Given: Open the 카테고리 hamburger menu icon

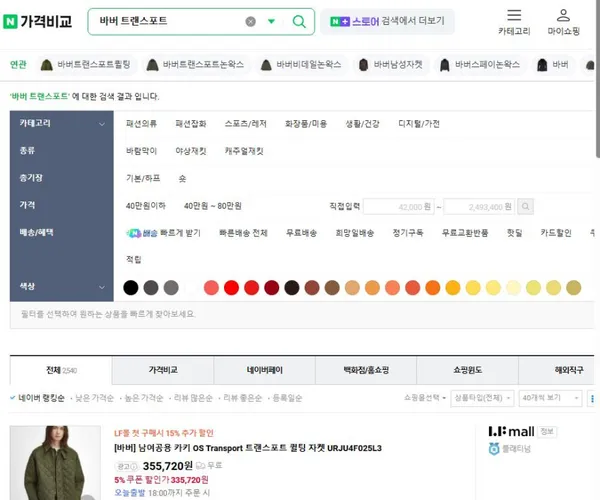Looking at the screenshot, I should 514,23.
